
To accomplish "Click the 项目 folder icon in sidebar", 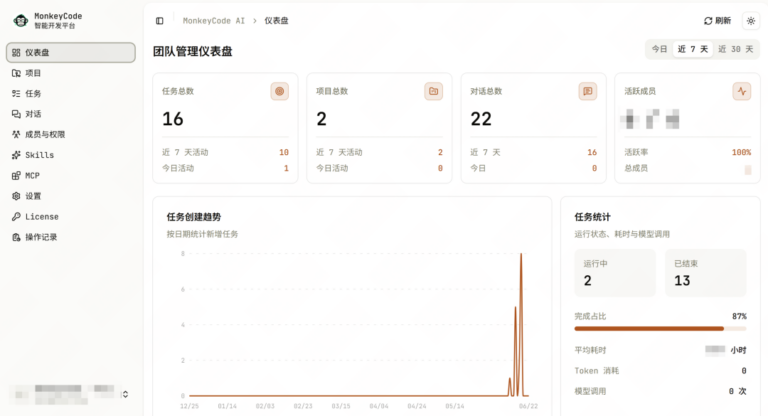I will click(x=16, y=73).
